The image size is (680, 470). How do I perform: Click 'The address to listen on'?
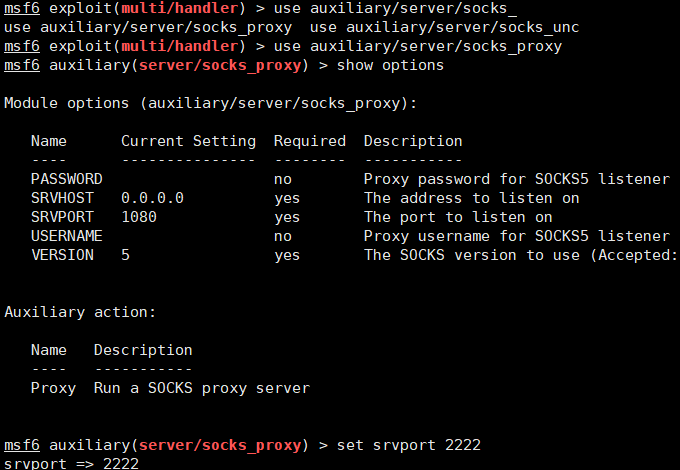tap(472, 198)
